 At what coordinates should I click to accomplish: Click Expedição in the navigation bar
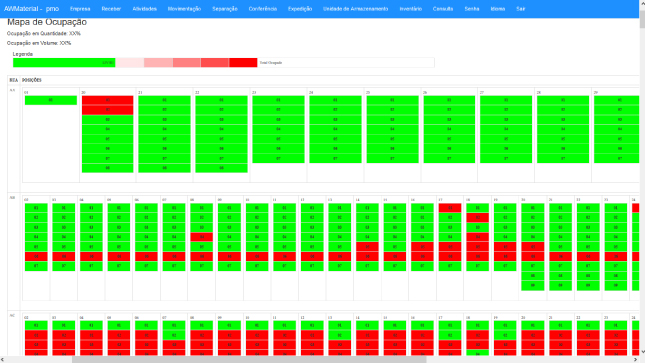click(x=300, y=9)
